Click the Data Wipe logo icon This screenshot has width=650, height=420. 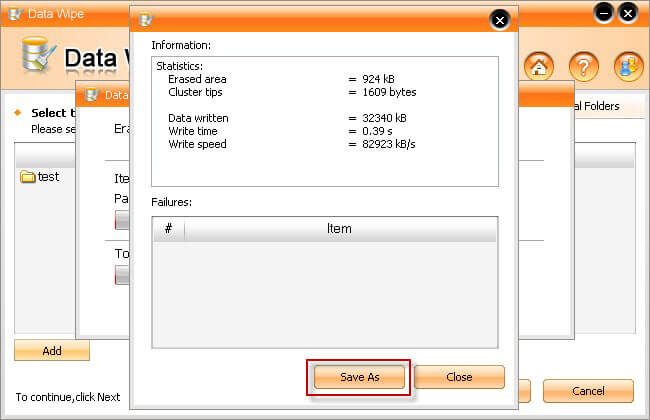[x=38, y=54]
